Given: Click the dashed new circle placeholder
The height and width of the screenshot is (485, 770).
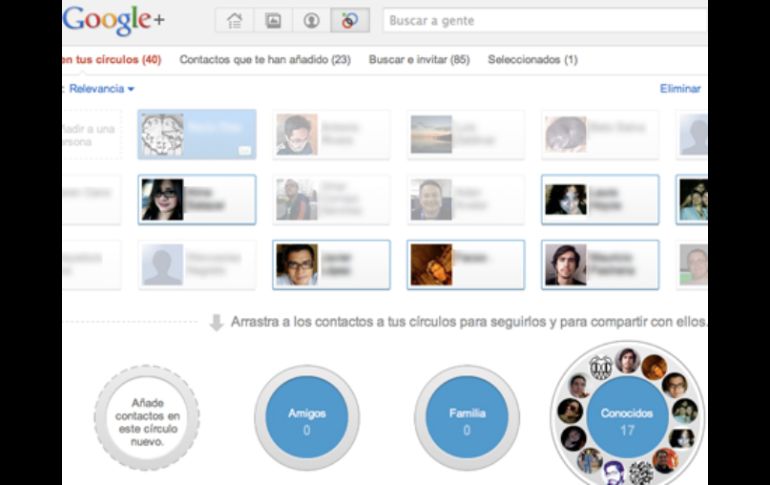Looking at the screenshot, I should [x=147, y=418].
